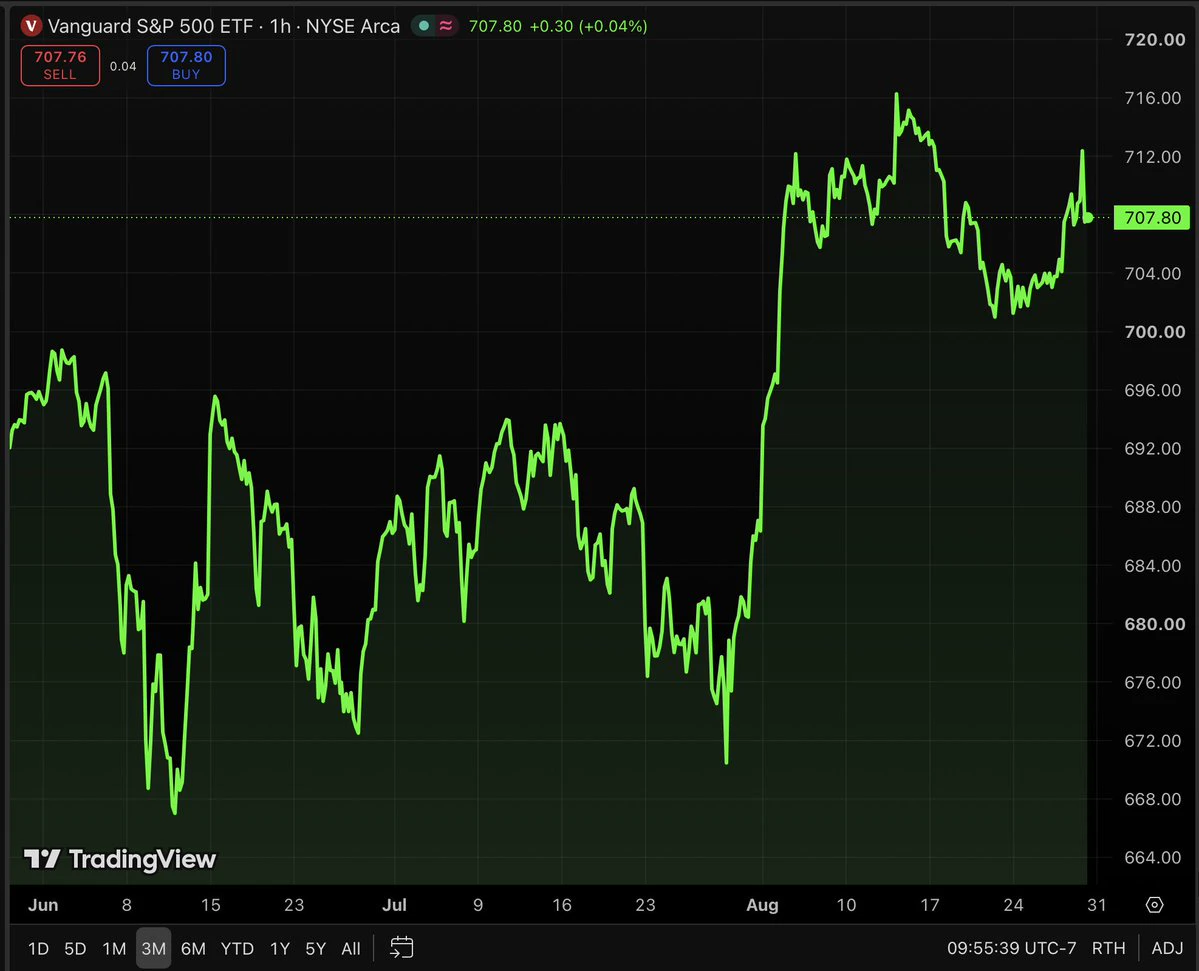
Task: Click the 707.80 BUY button
Action: coord(186,65)
